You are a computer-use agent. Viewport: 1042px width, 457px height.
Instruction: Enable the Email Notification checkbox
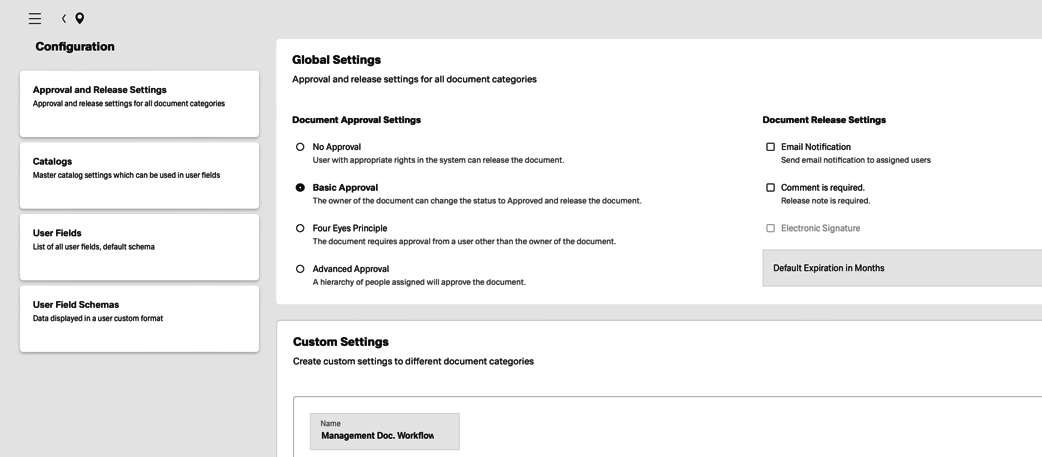770,147
